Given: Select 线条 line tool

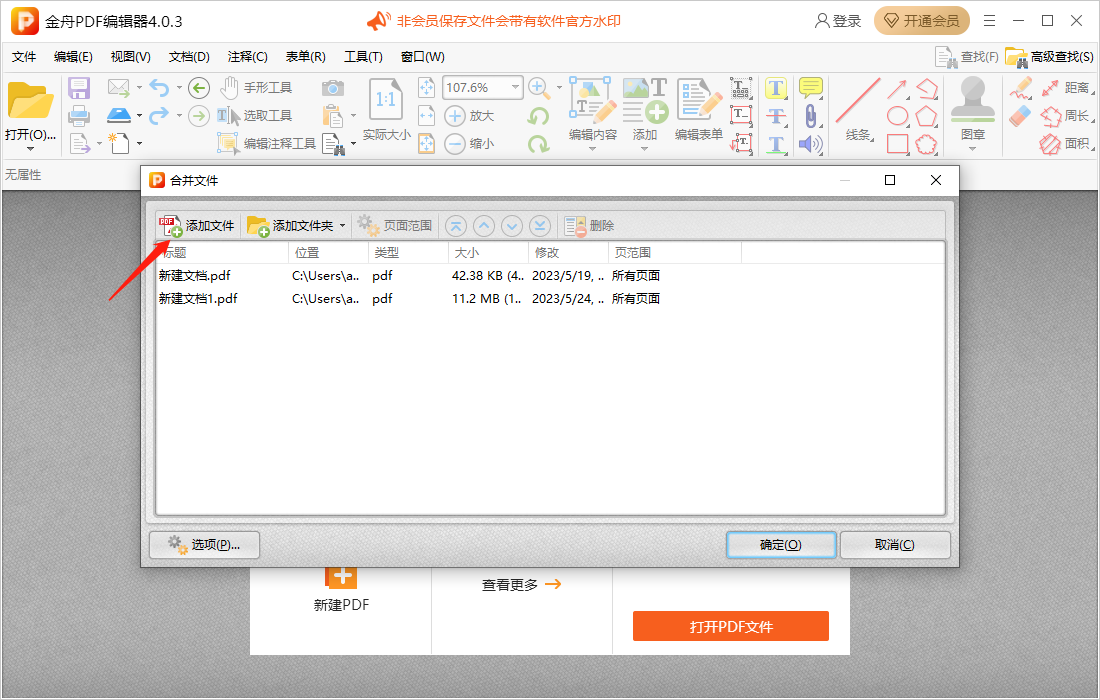Looking at the screenshot, I should pyautogui.click(x=858, y=109).
